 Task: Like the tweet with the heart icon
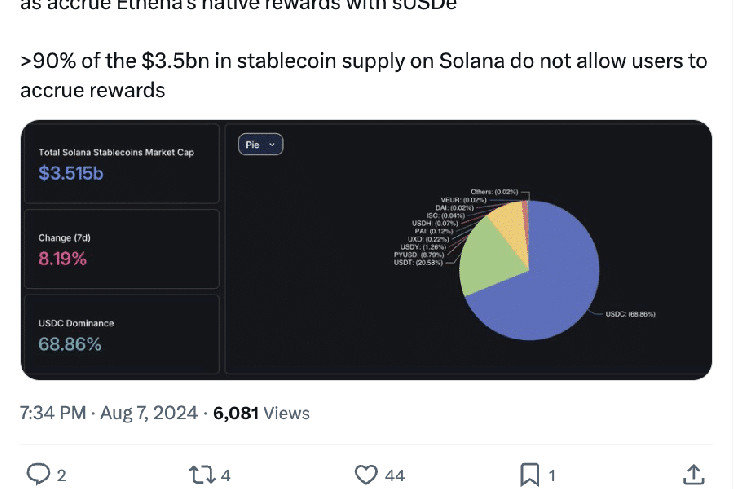click(x=367, y=473)
